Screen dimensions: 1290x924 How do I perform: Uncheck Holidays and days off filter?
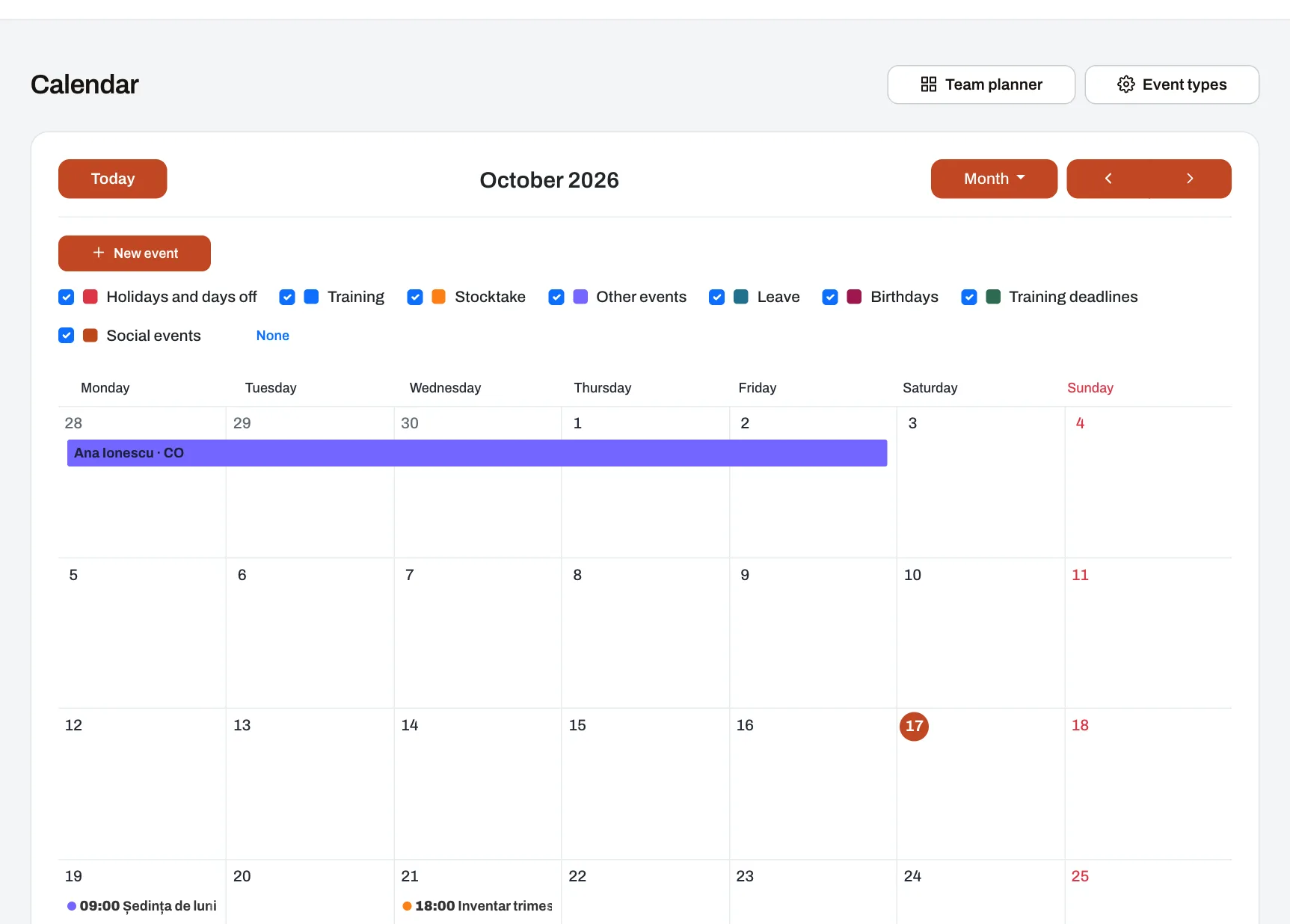(x=67, y=297)
